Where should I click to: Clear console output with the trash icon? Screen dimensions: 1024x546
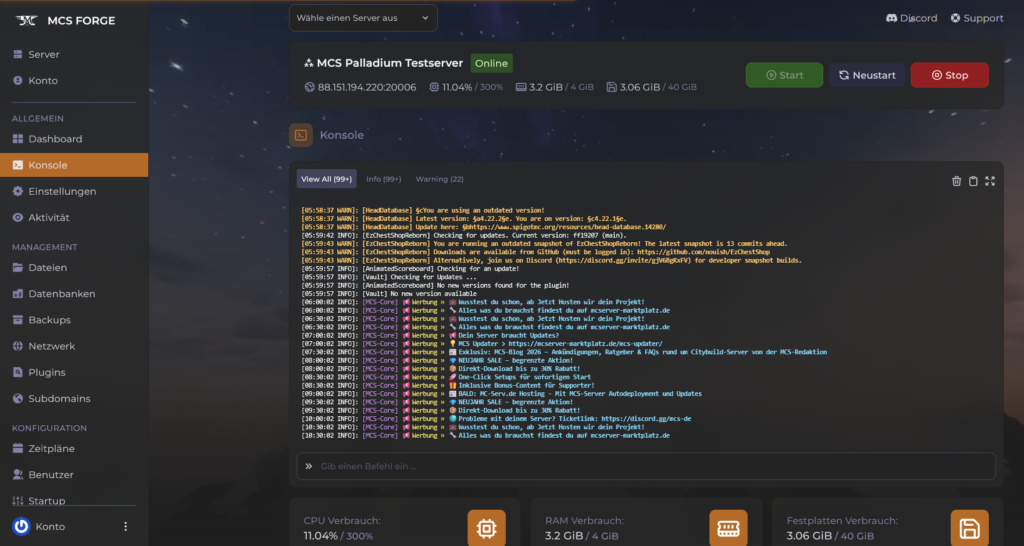pos(957,181)
